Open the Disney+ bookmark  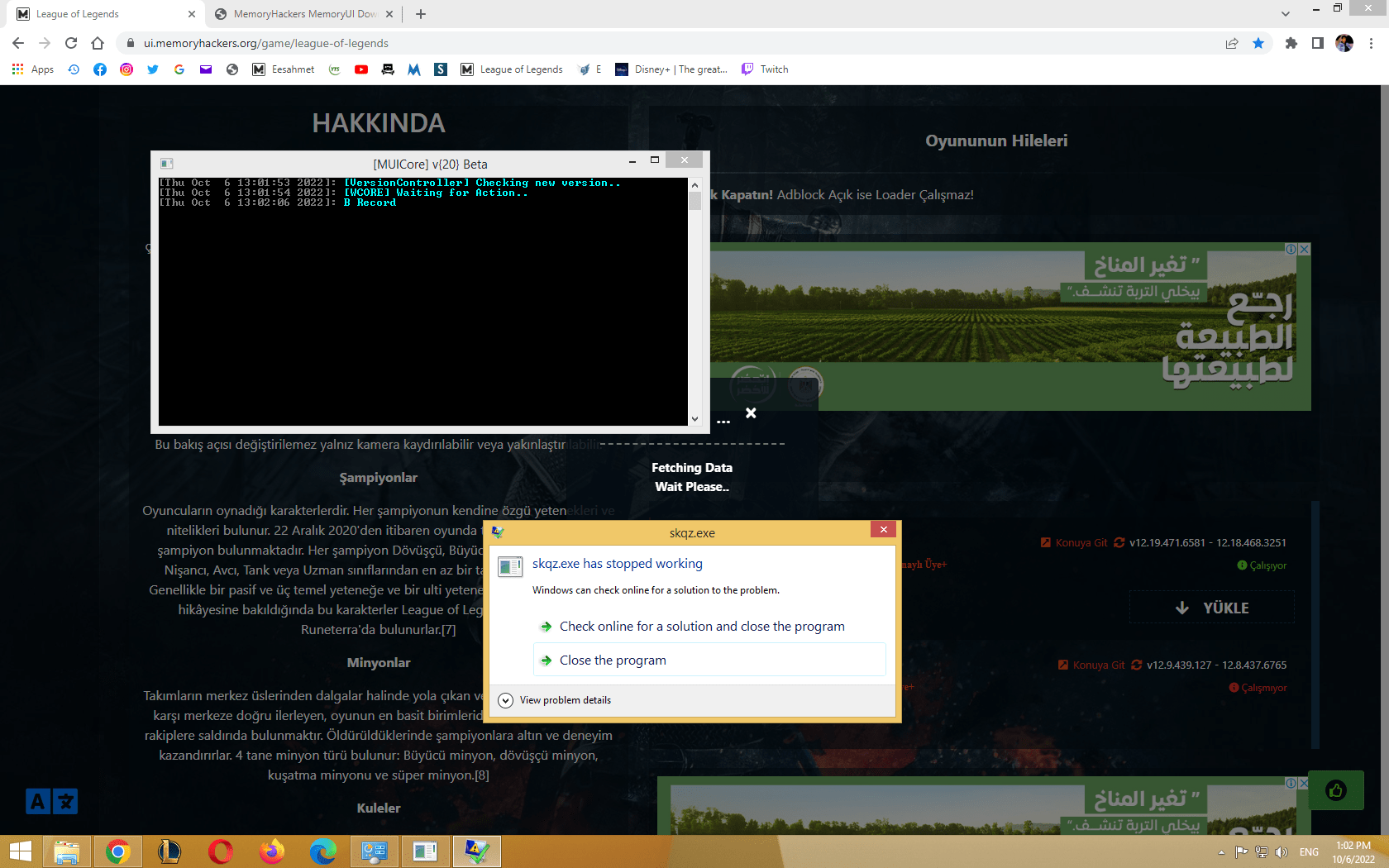[x=671, y=69]
